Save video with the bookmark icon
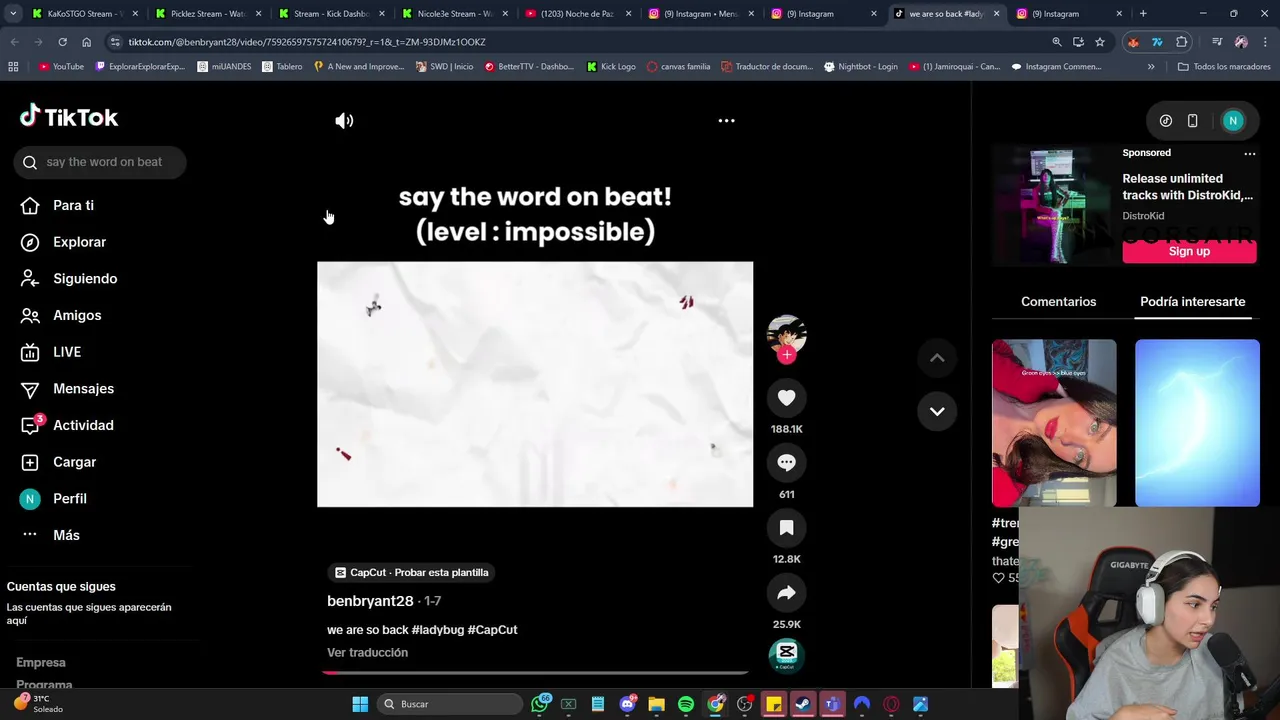Screen dimensions: 1280x720 (x=787, y=528)
